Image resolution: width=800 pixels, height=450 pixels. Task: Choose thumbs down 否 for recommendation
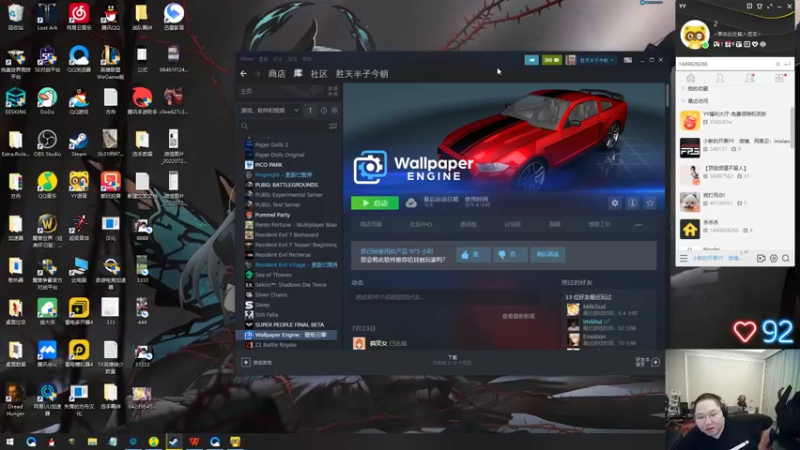[x=510, y=254]
